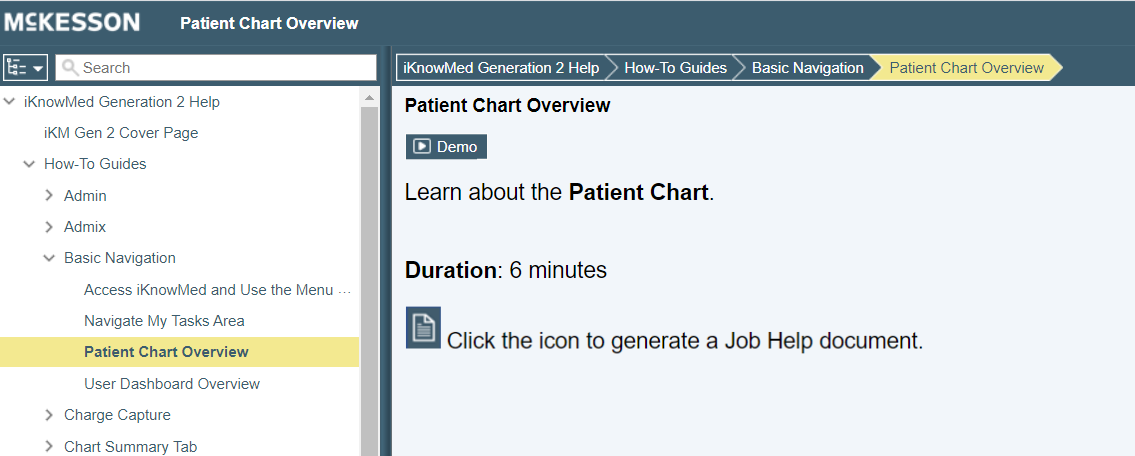Open Navigate My Tasks Area topic
The width and height of the screenshot is (1135, 456).
164,321
